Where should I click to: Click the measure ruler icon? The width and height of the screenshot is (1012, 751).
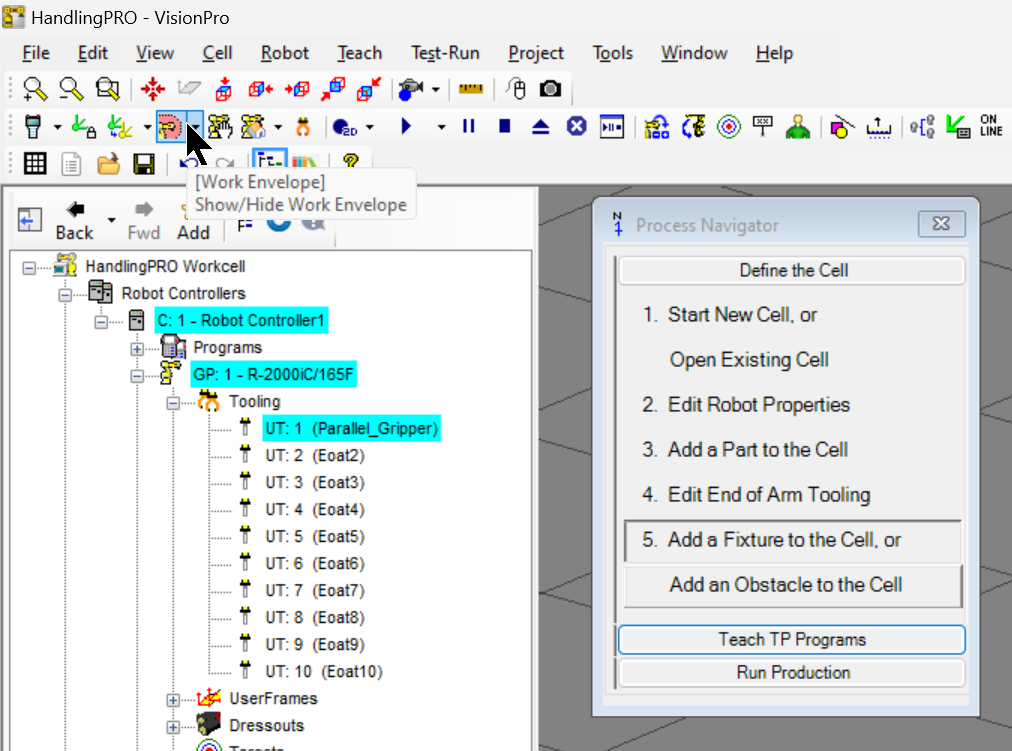[471, 89]
